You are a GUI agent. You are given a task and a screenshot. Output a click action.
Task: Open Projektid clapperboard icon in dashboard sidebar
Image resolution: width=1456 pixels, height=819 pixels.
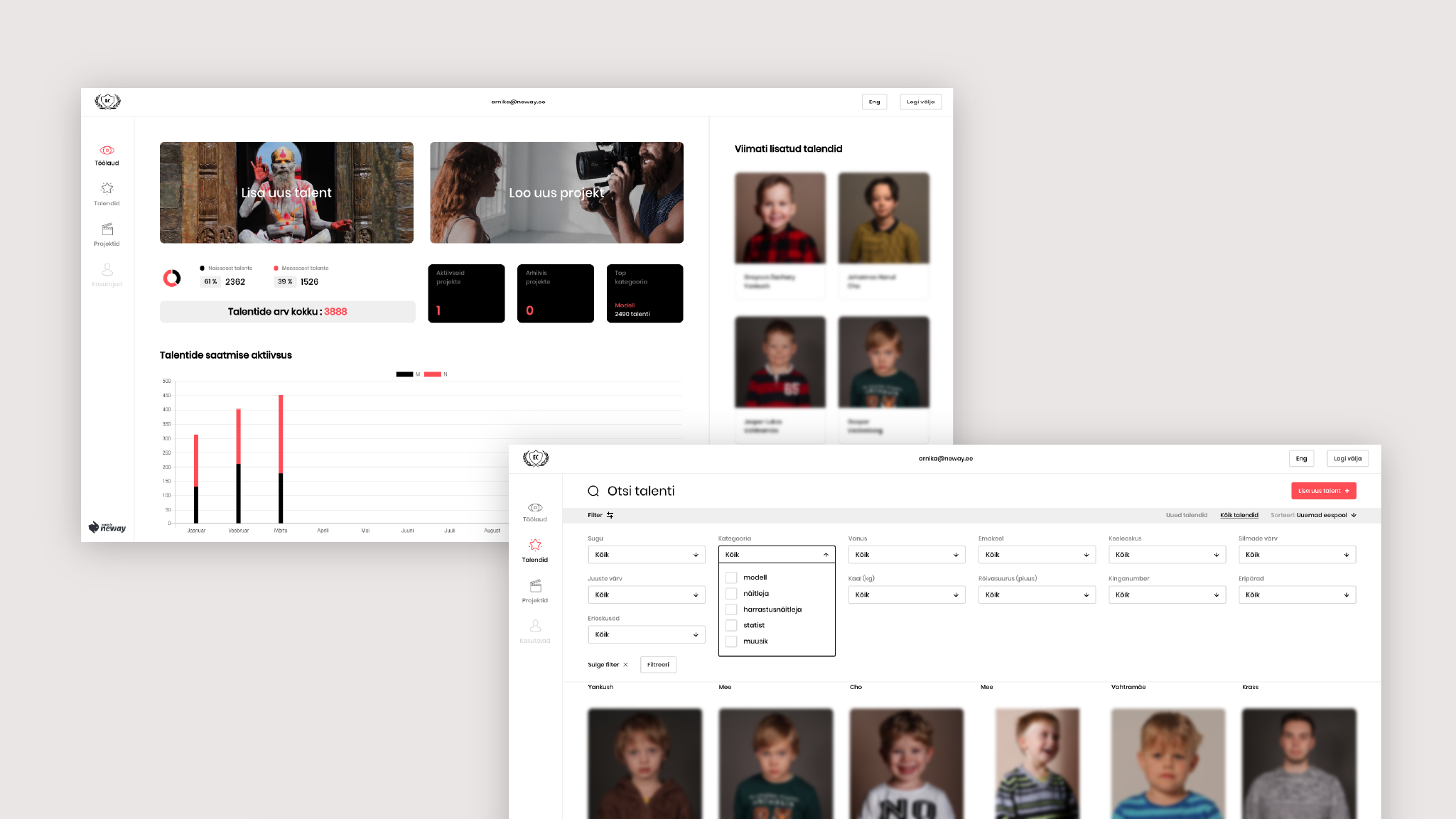[107, 229]
